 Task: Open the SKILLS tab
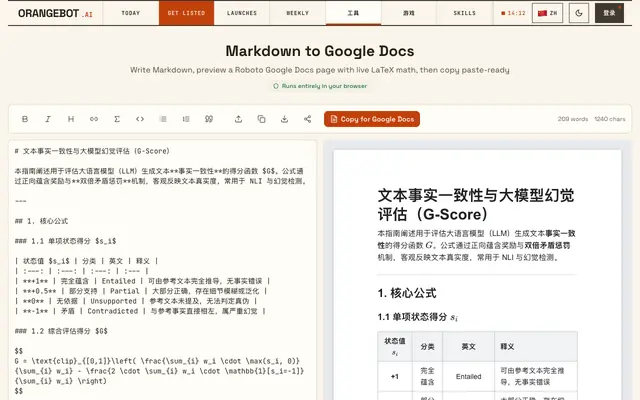click(464, 13)
